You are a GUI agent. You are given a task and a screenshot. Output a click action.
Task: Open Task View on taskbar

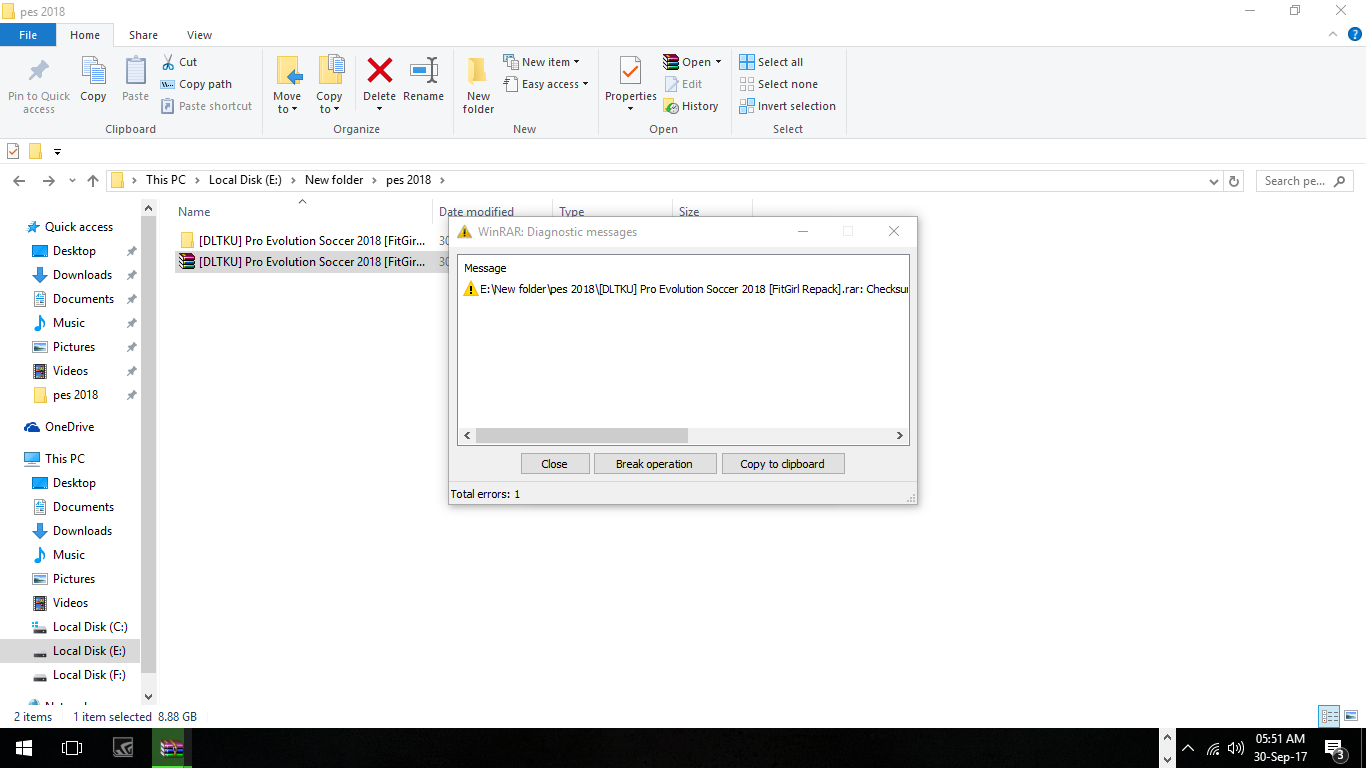tap(72, 748)
